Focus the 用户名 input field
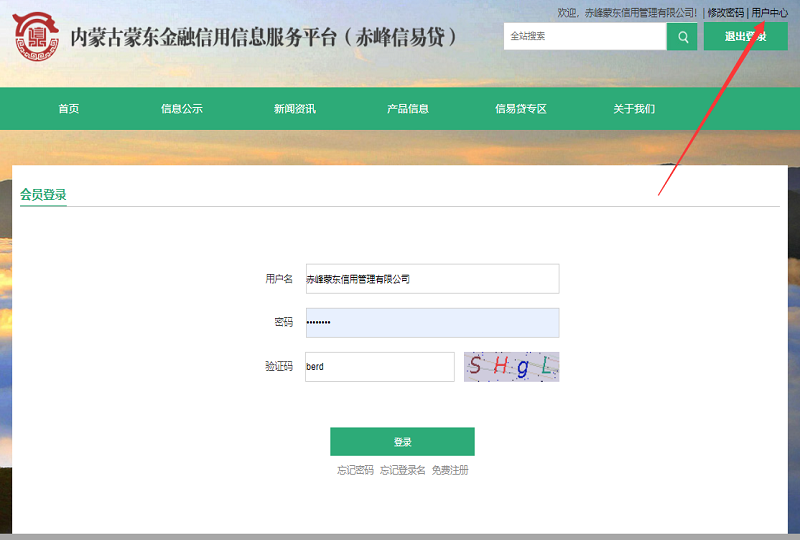 [431, 279]
